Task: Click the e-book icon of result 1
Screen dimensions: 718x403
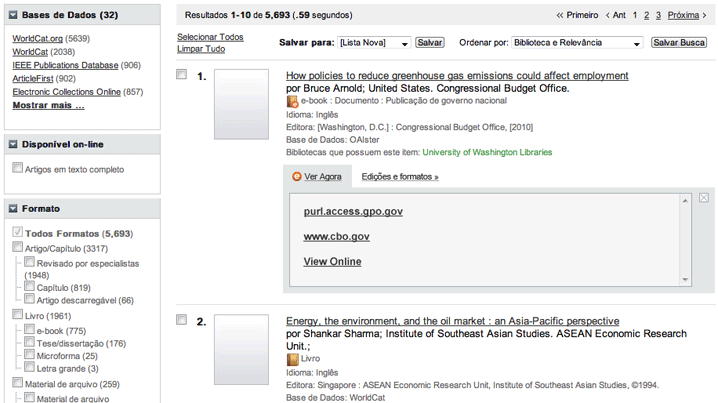Action: click(x=292, y=101)
